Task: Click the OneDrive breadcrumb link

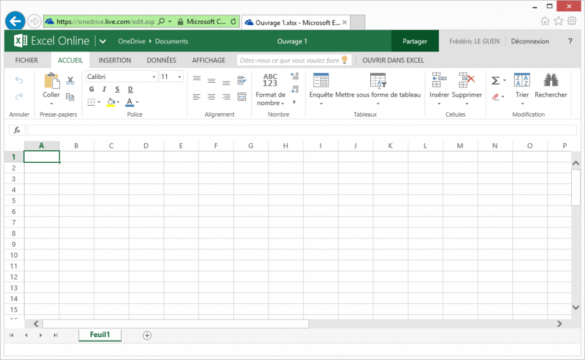Action: (131, 41)
